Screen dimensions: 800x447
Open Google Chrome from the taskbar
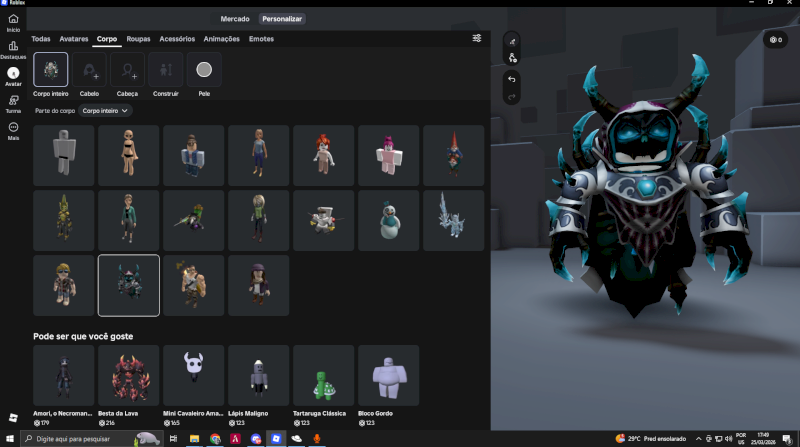pyautogui.click(x=215, y=439)
